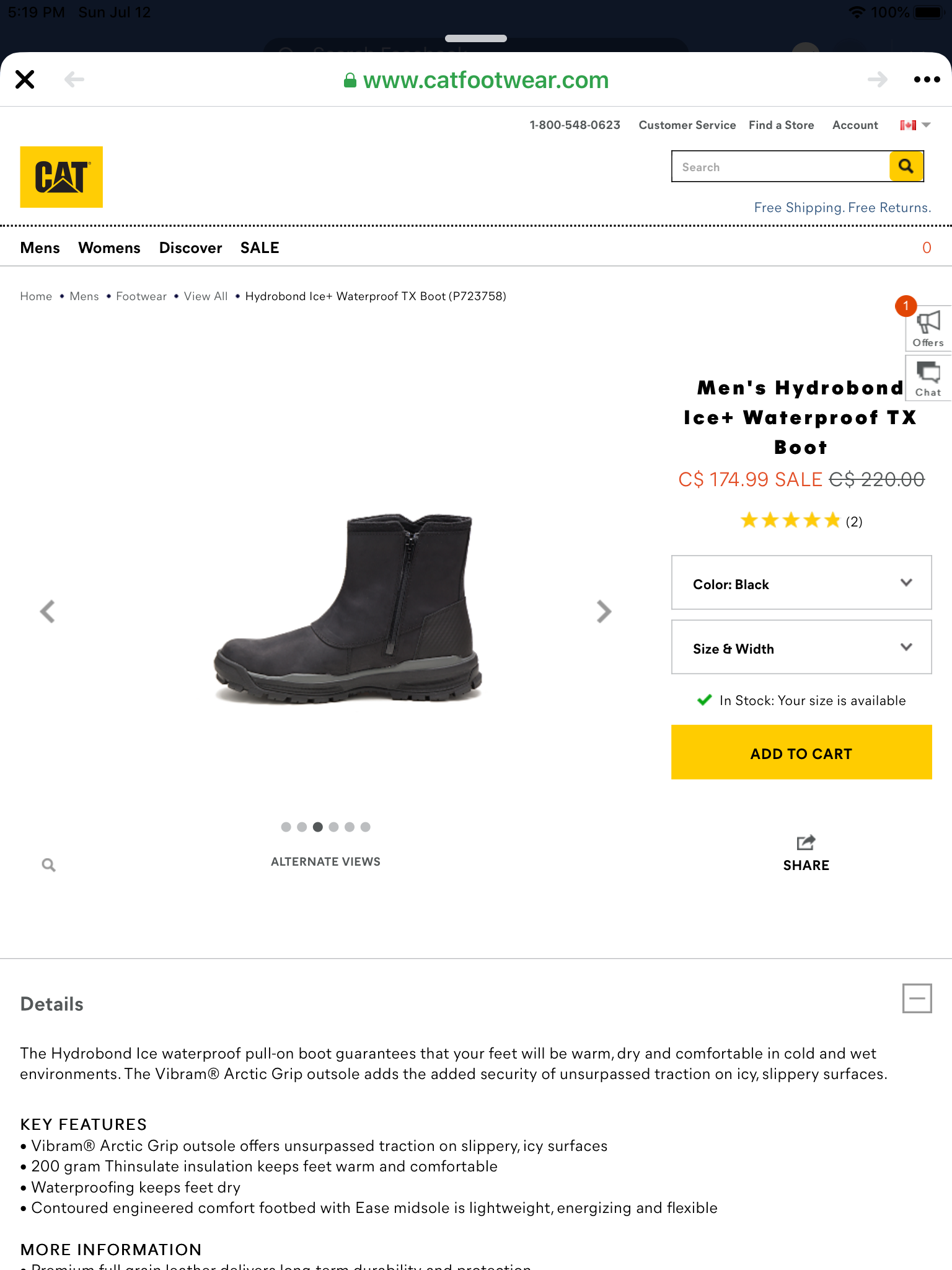Open the Mens menu

click(x=40, y=248)
